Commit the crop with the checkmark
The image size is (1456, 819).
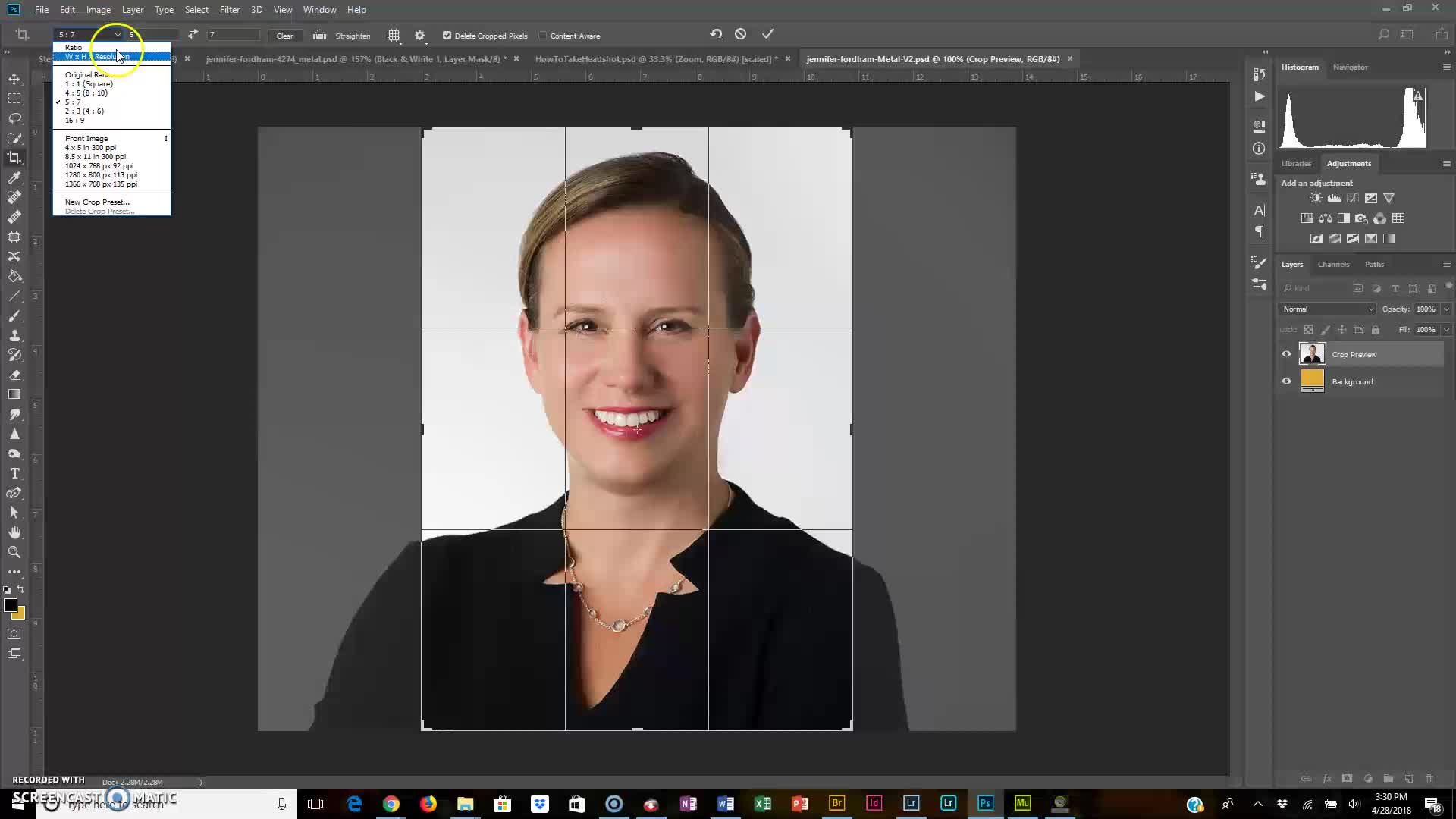768,34
